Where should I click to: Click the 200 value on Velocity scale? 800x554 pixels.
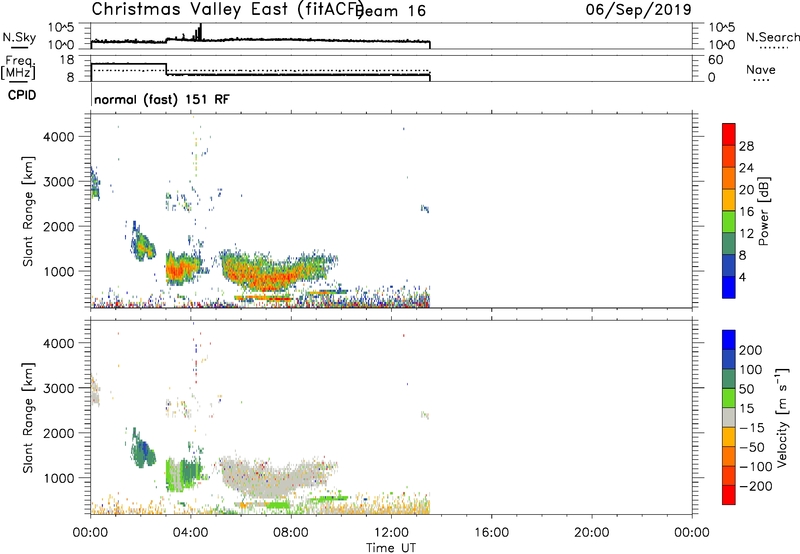pyautogui.click(x=751, y=350)
